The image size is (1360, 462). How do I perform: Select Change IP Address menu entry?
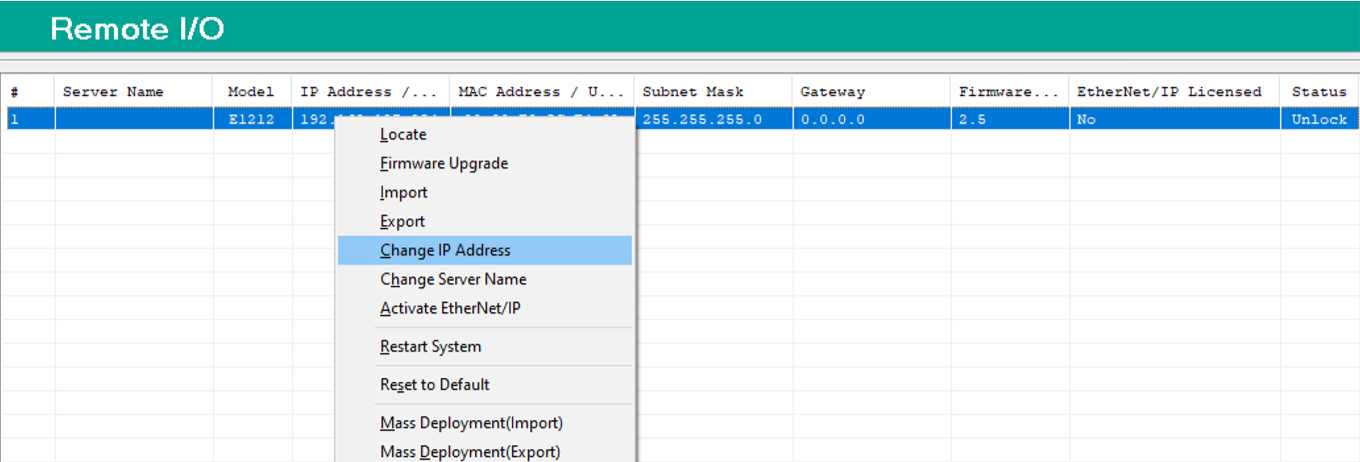click(x=445, y=250)
